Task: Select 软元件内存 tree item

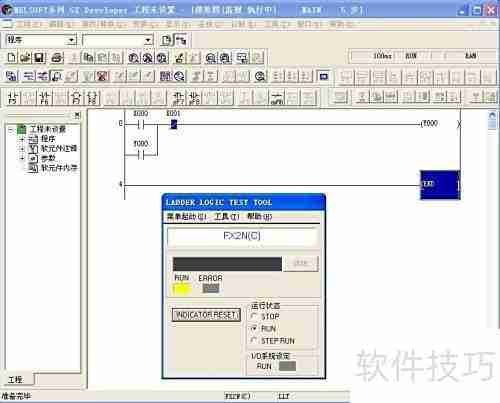Action: [59, 168]
